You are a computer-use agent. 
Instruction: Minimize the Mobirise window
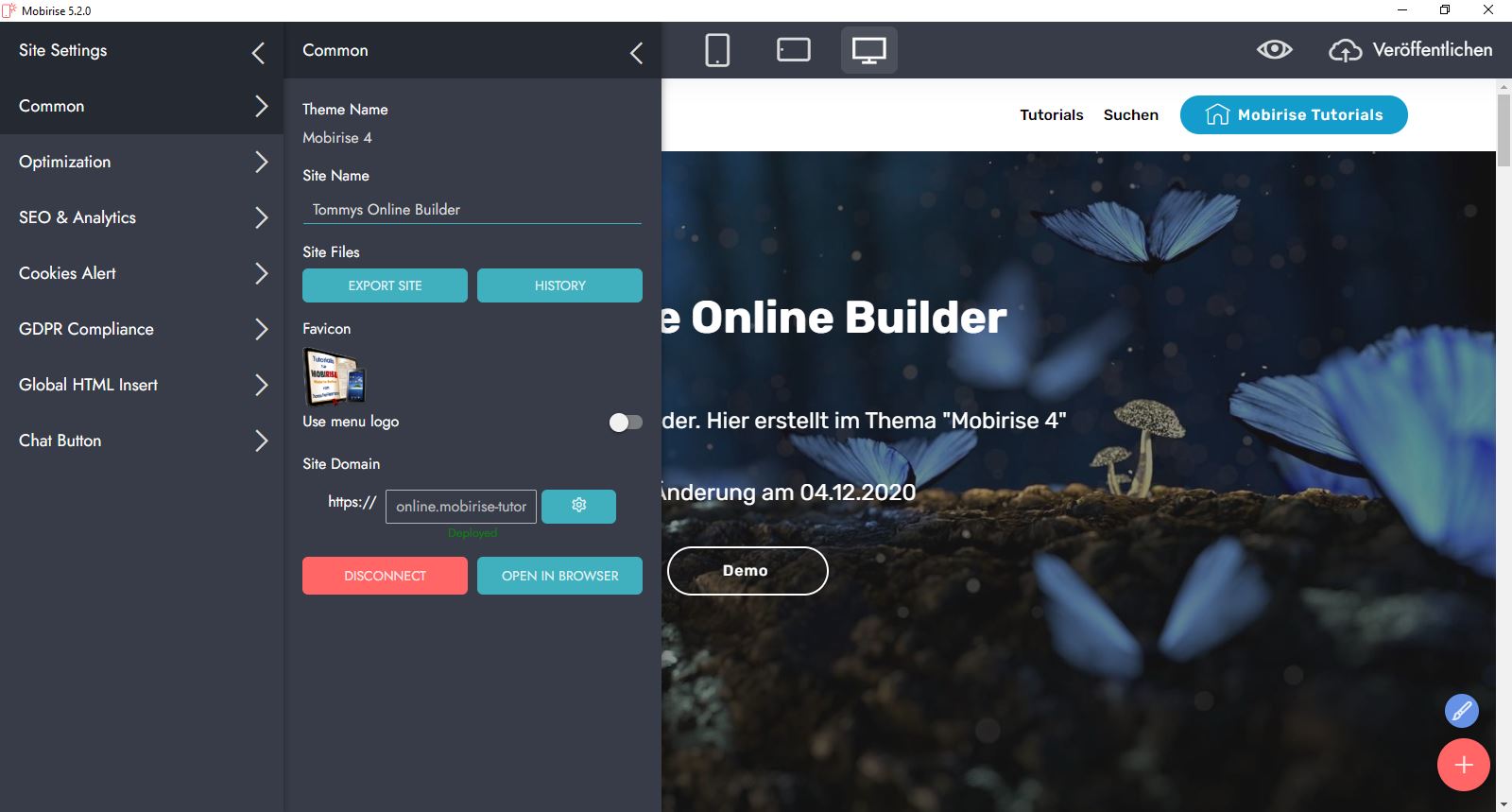point(1402,10)
